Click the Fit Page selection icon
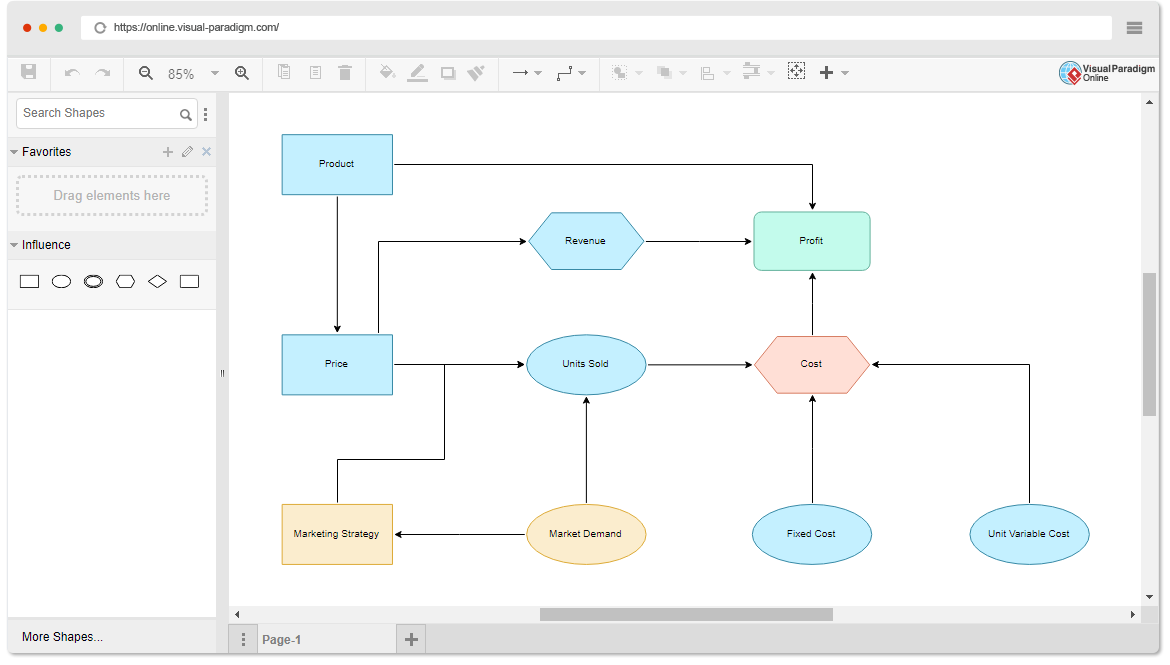1170x665 pixels. 796,72
